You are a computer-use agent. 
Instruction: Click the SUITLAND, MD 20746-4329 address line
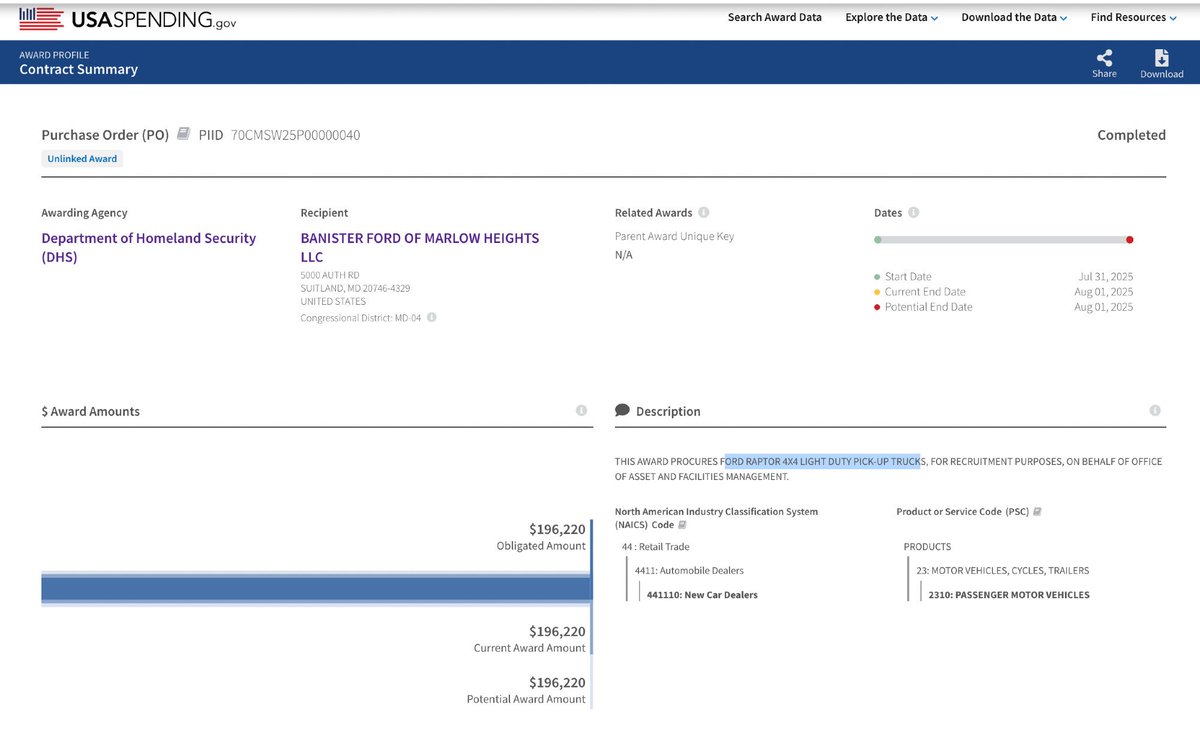click(x=355, y=288)
